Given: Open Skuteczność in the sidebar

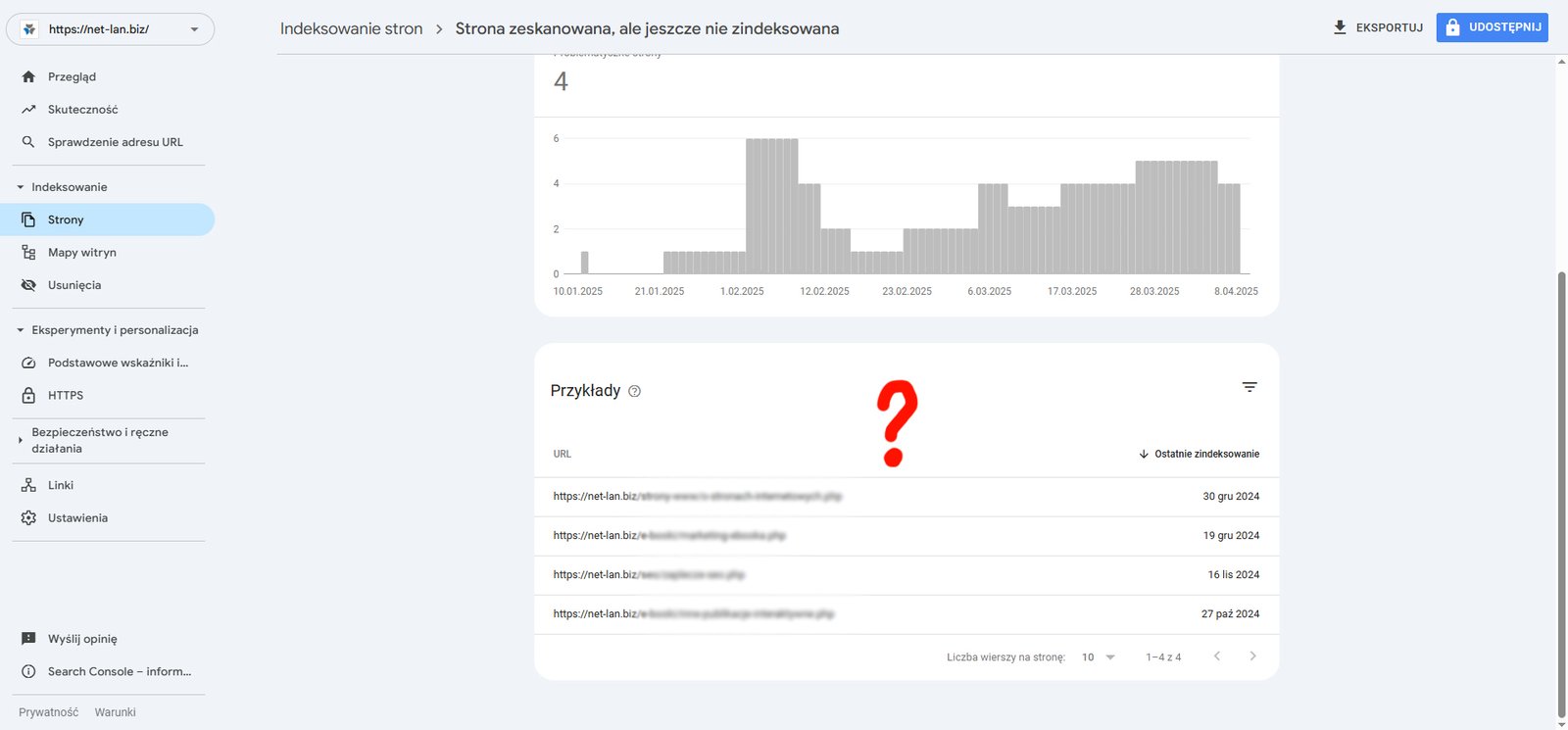Looking at the screenshot, I should click(x=82, y=110).
